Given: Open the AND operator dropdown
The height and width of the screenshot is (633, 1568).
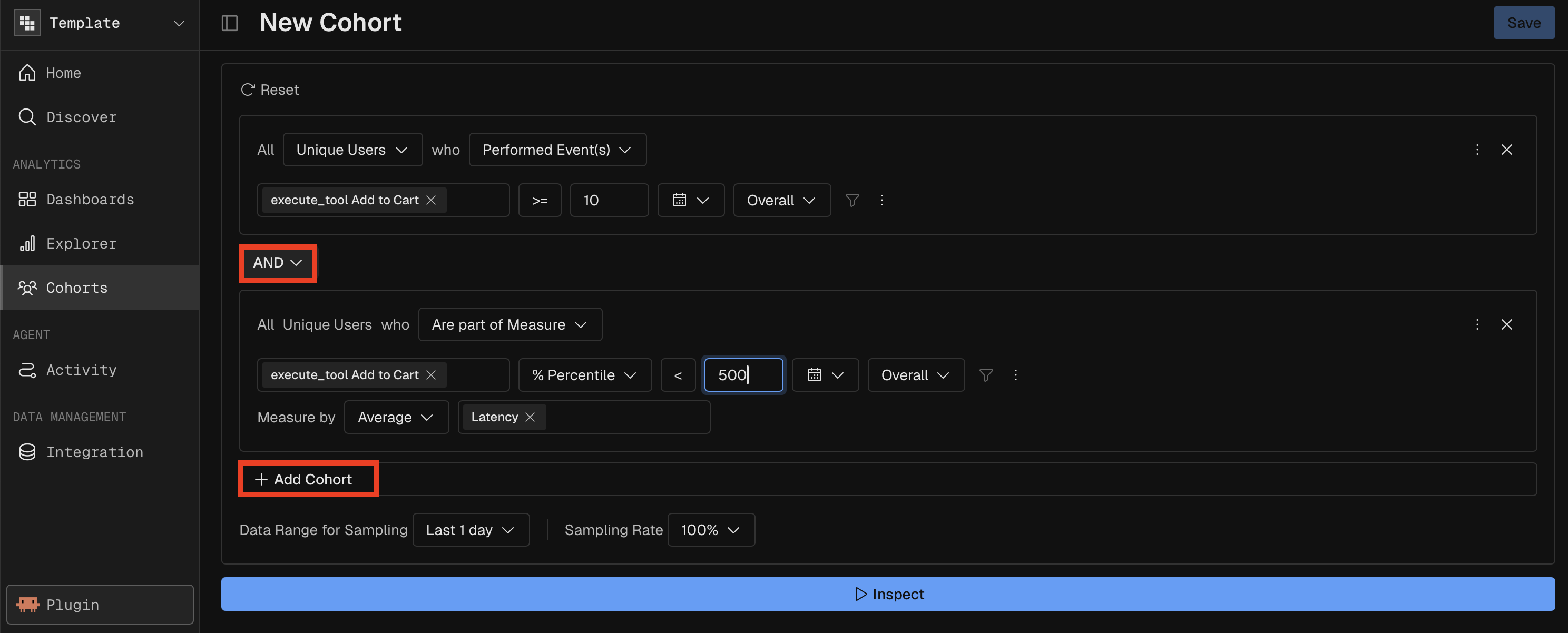Looking at the screenshot, I should tap(278, 263).
